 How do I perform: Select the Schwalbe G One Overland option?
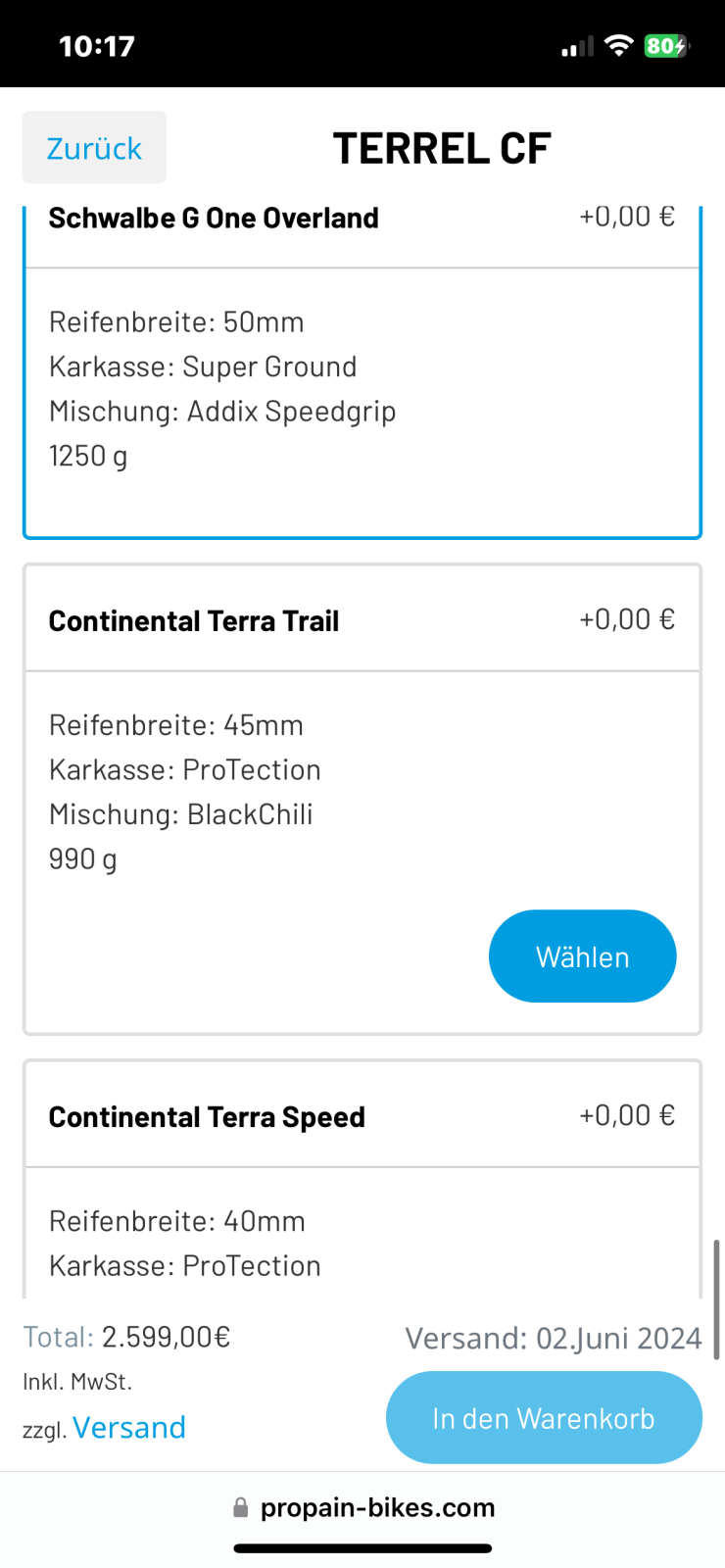tap(214, 219)
